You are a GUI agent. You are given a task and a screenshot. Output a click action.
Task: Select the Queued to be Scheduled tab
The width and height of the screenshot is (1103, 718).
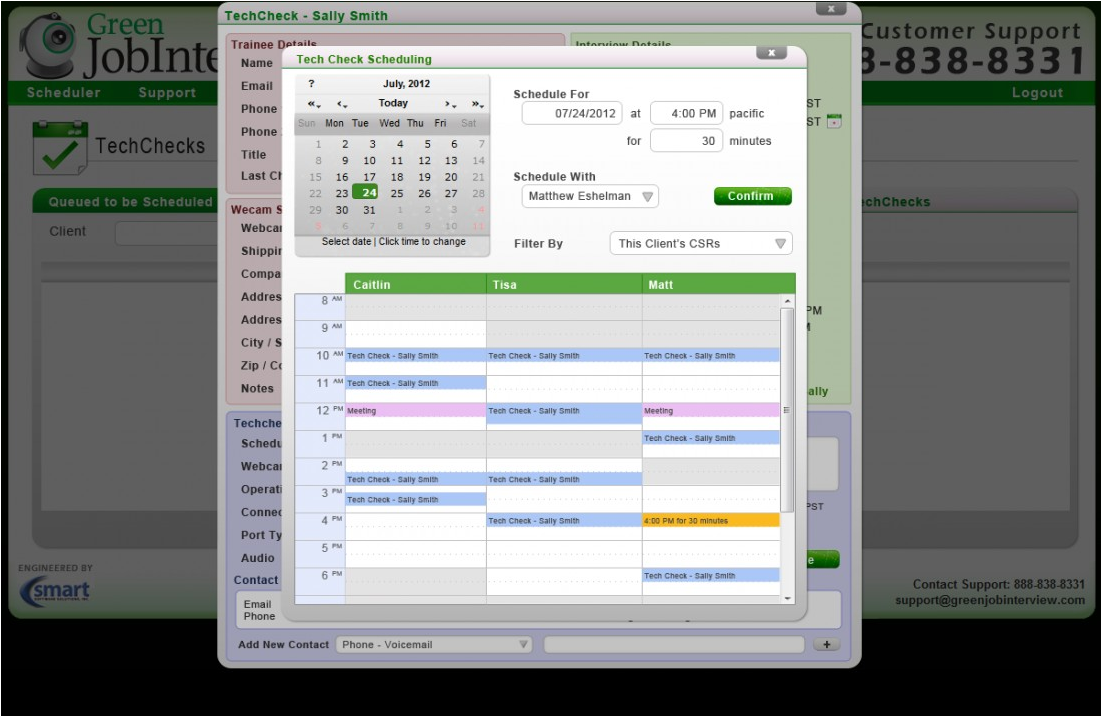tap(130, 202)
